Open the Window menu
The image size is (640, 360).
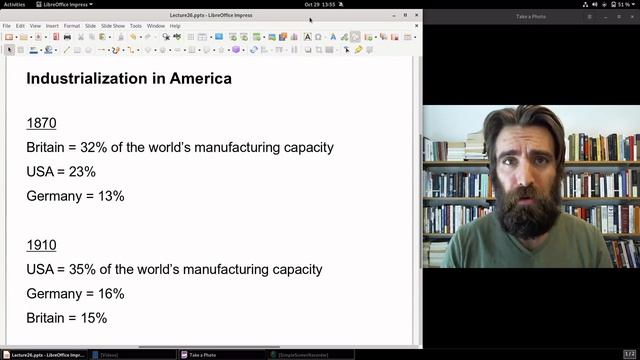coord(156,26)
